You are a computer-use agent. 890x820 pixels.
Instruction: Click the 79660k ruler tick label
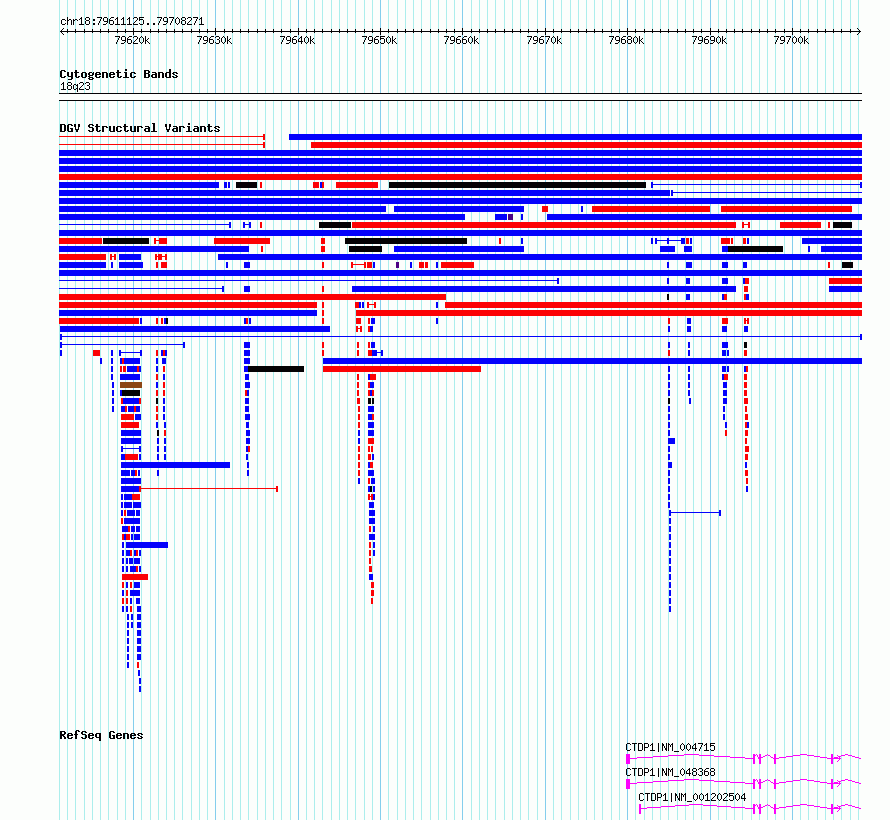(x=461, y=40)
